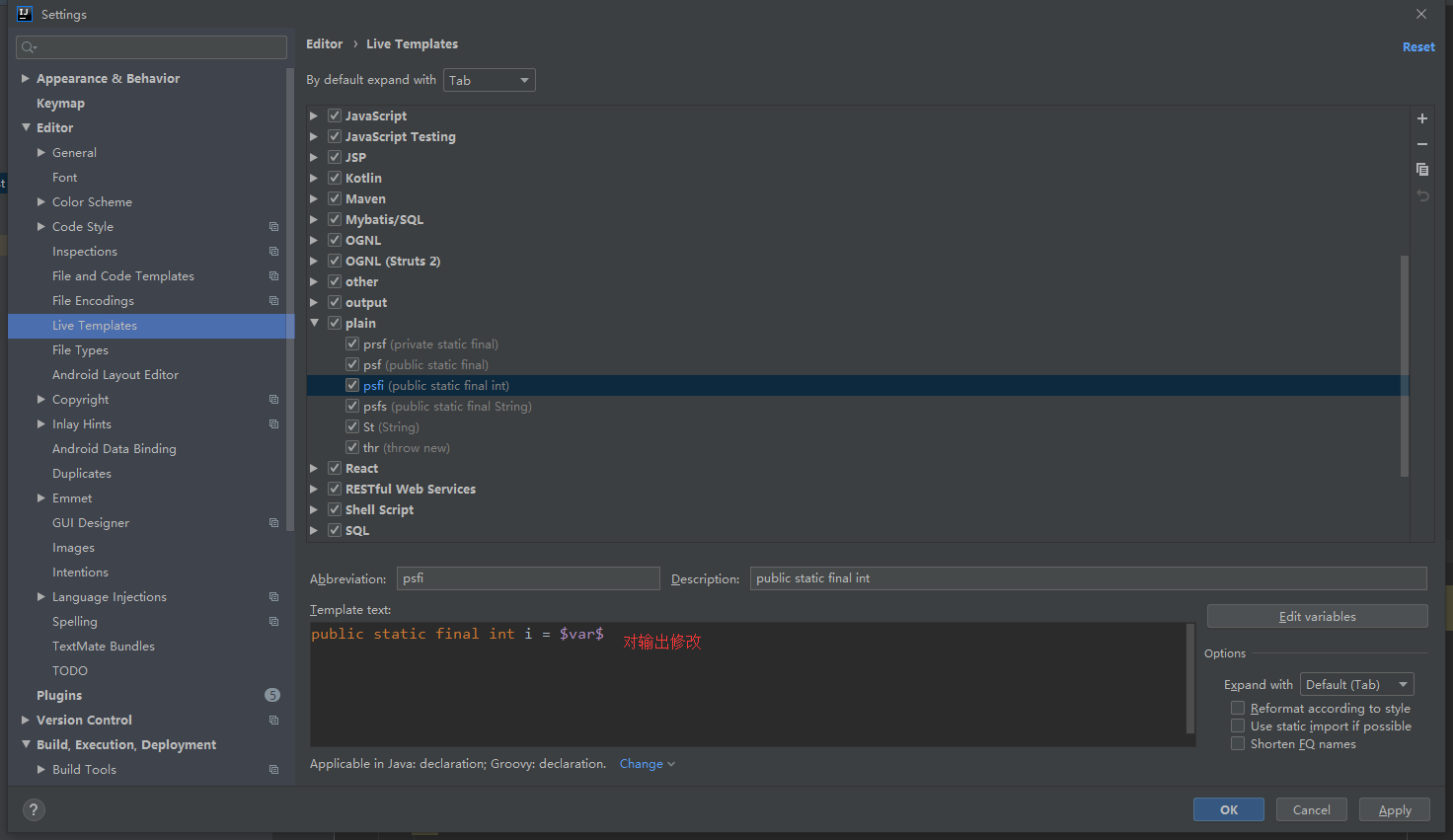Viewport: 1453px width, 840px height.
Task: Click the search icon in settings search field
Action: (29, 47)
